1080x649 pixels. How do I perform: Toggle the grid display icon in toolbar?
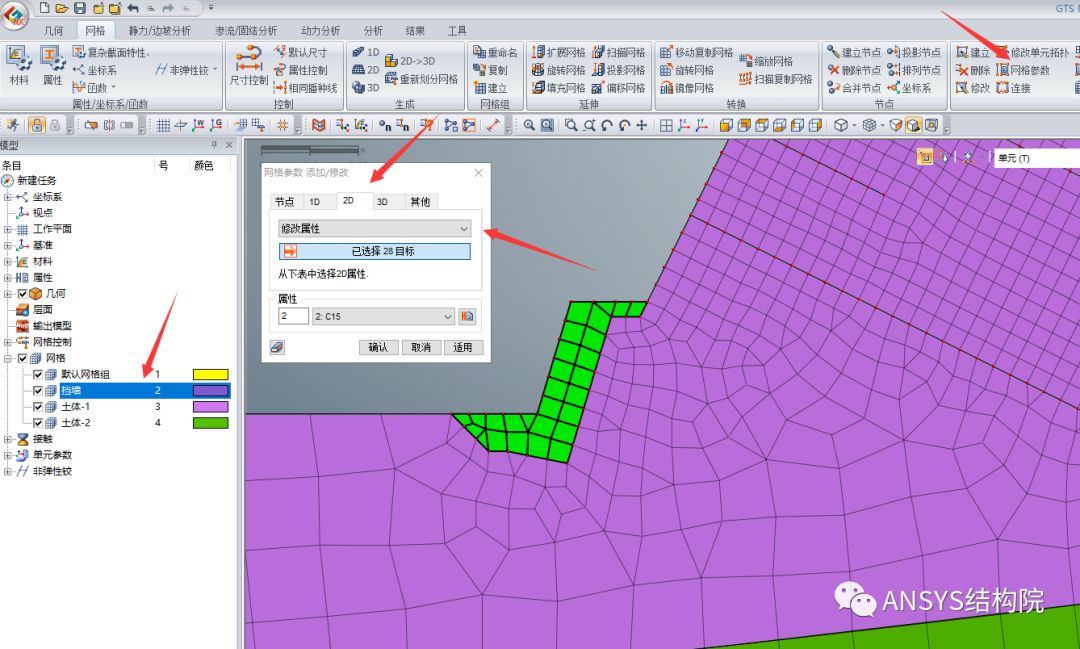click(x=163, y=125)
